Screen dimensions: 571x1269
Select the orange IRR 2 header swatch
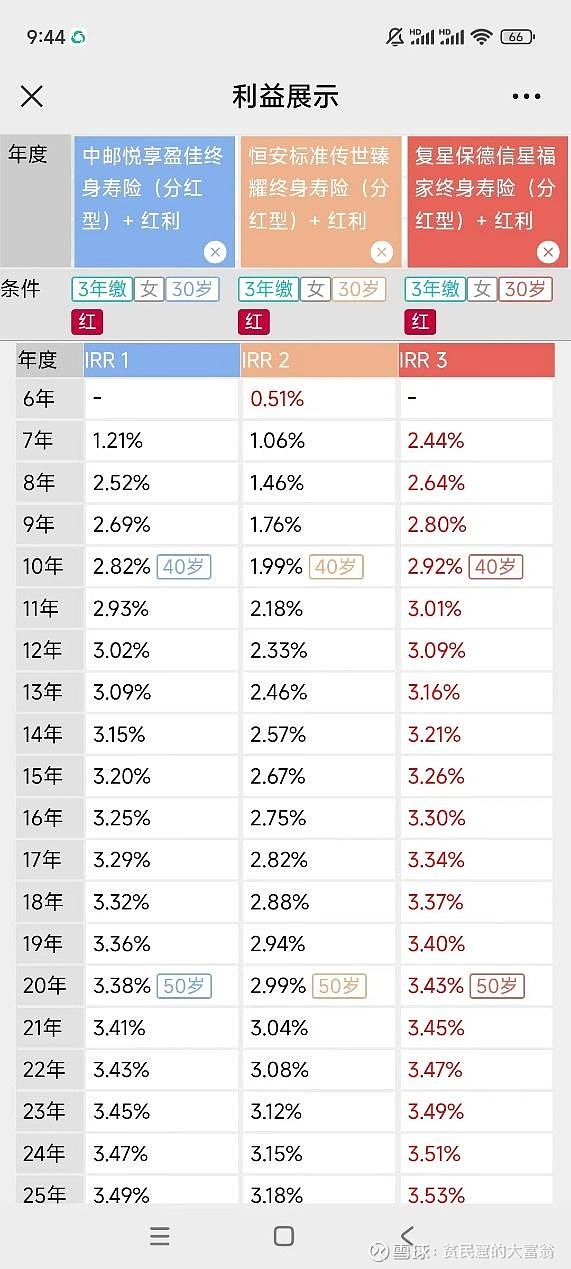pyautogui.click(x=319, y=360)
